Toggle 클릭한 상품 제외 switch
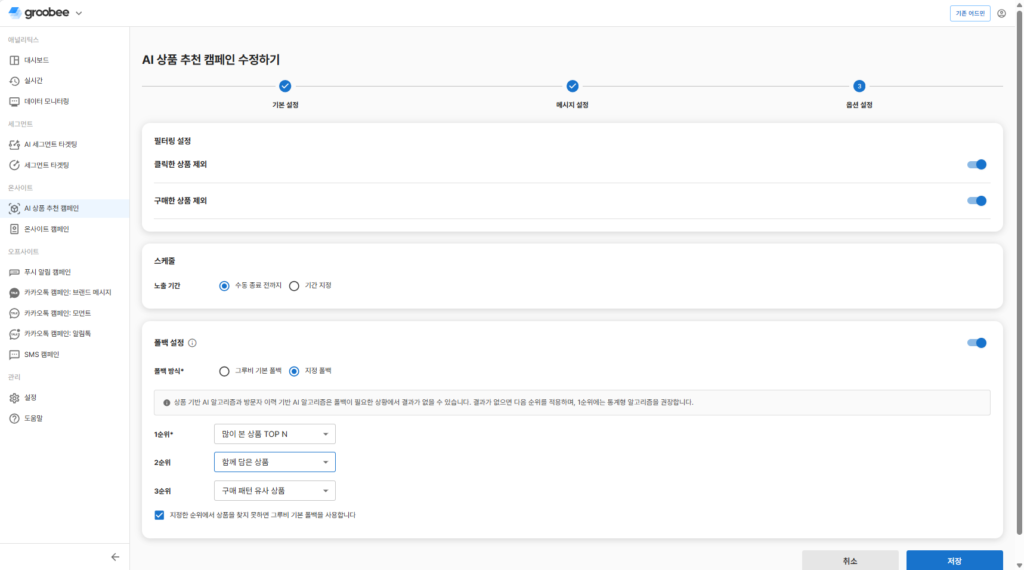Screen dimensions: 1024x570 coord(977,165)
